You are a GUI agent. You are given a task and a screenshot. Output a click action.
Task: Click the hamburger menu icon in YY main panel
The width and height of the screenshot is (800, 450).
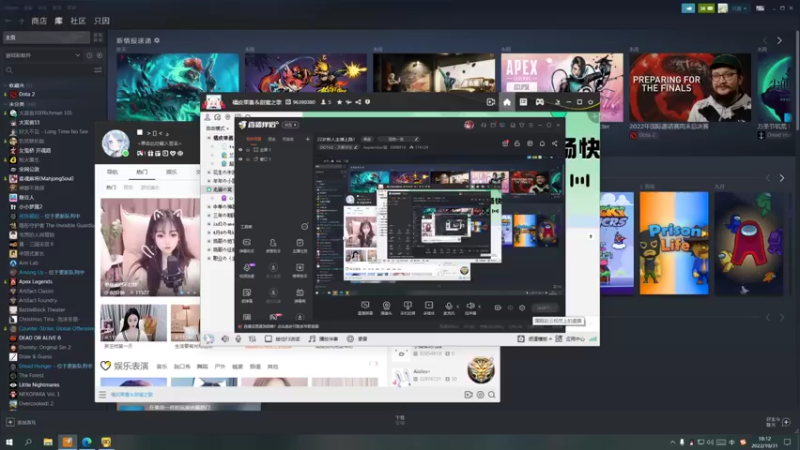[103, 394]
